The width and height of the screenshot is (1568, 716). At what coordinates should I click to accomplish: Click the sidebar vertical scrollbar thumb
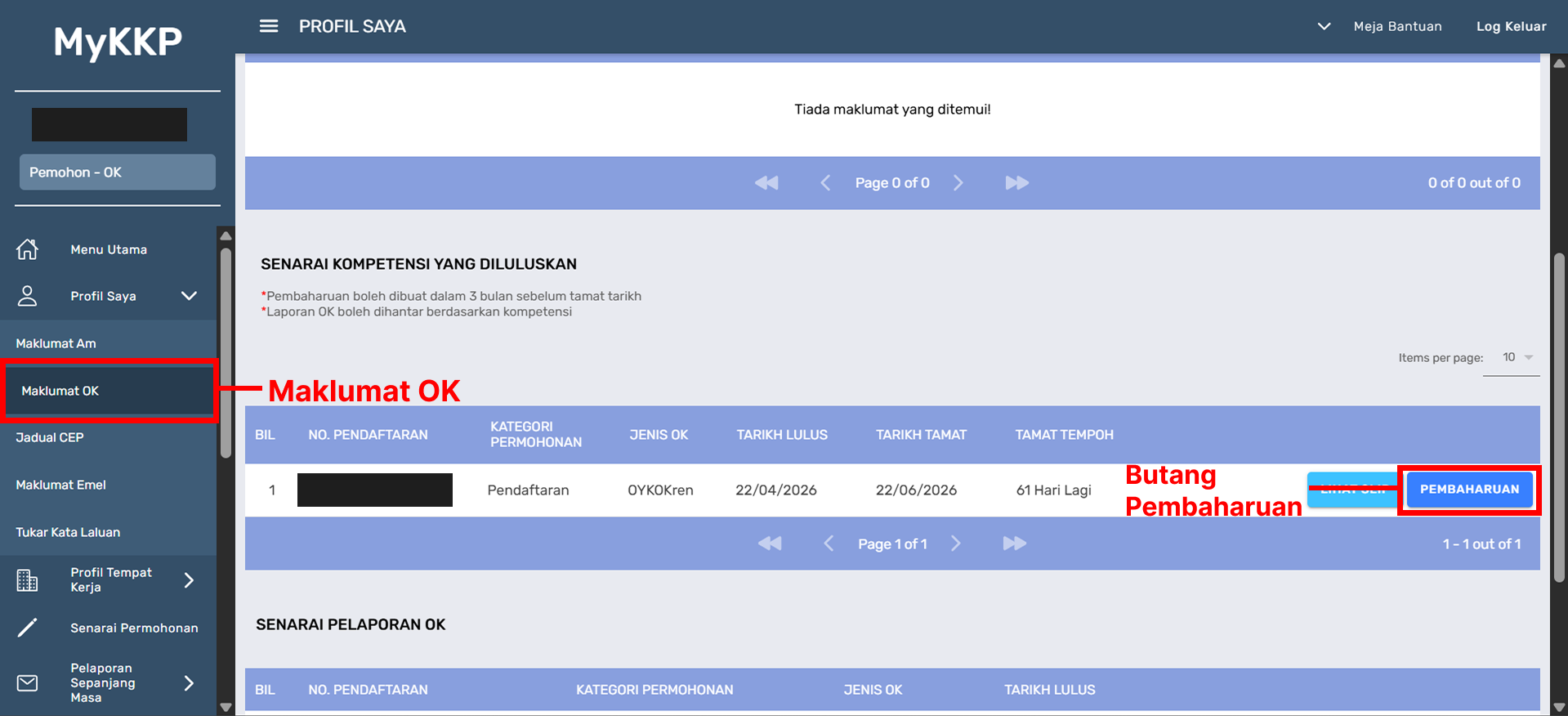coord(226,351)
